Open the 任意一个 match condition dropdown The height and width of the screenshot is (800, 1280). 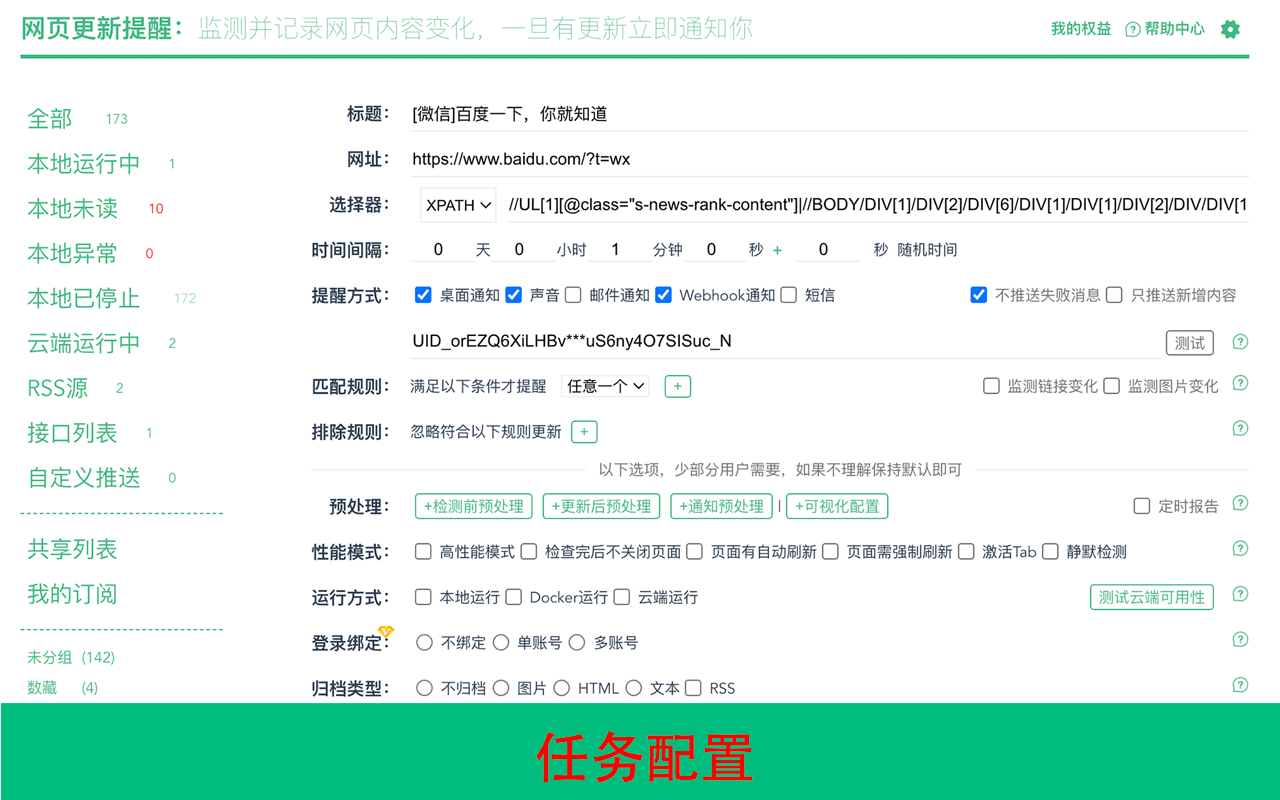click(x=604, y=385)
